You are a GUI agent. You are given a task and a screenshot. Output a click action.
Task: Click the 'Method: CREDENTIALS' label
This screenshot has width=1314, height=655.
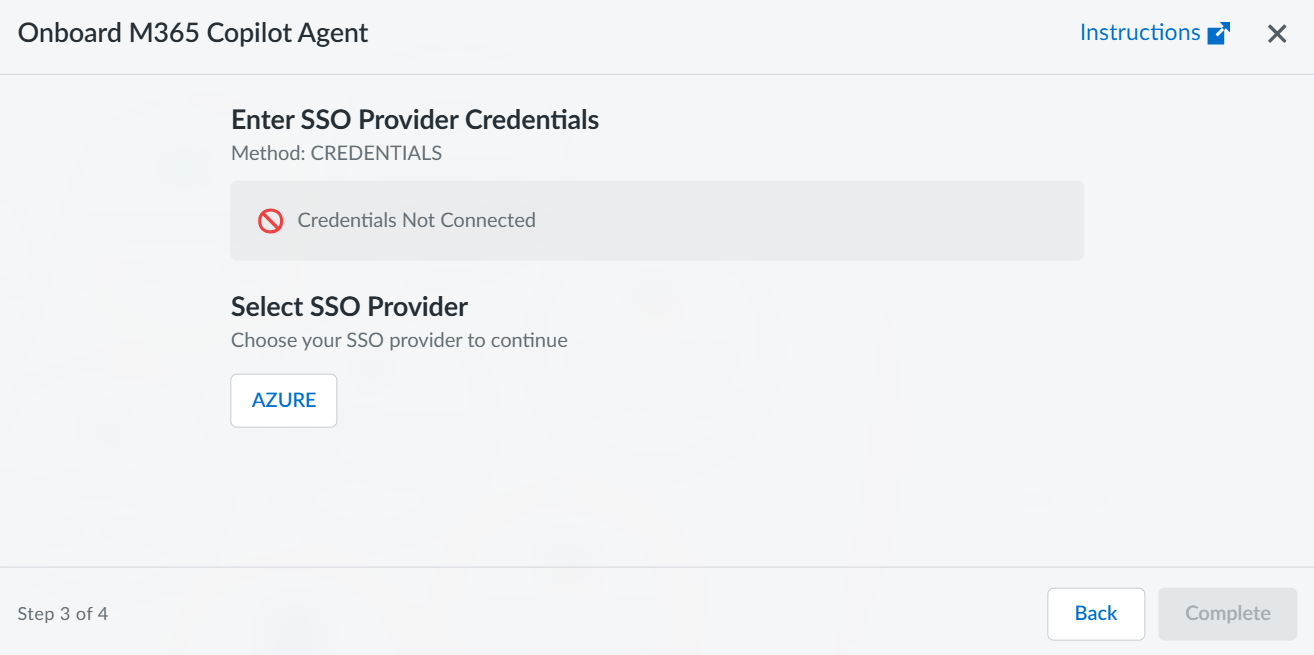336,154
